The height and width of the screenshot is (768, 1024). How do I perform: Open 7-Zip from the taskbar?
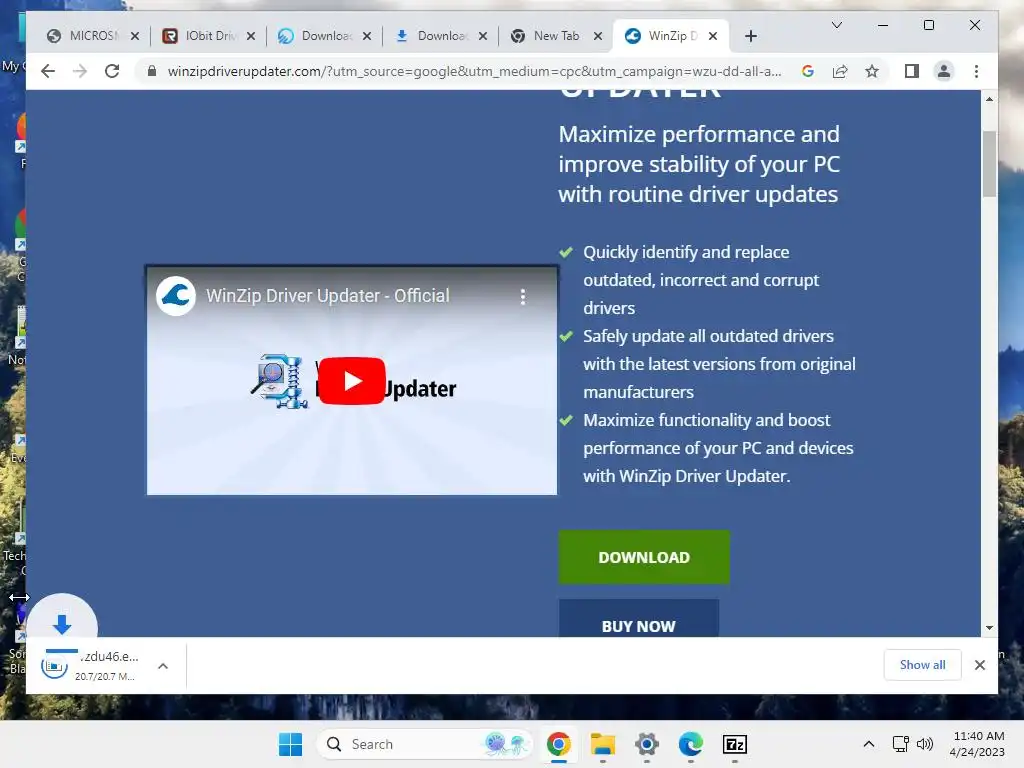pos(735,744)
